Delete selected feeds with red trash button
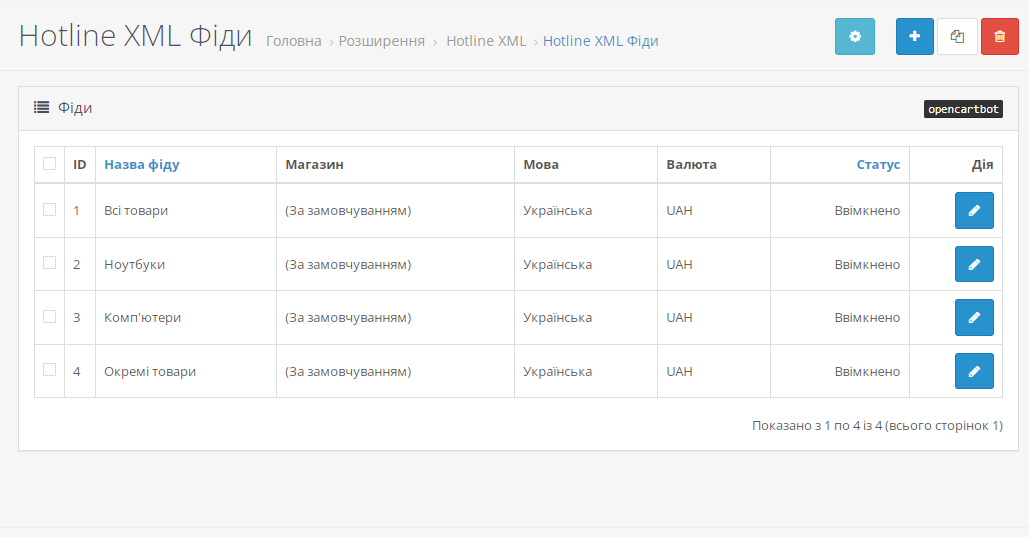This screenshot has height=537, width=1029. tap(999, 36)
